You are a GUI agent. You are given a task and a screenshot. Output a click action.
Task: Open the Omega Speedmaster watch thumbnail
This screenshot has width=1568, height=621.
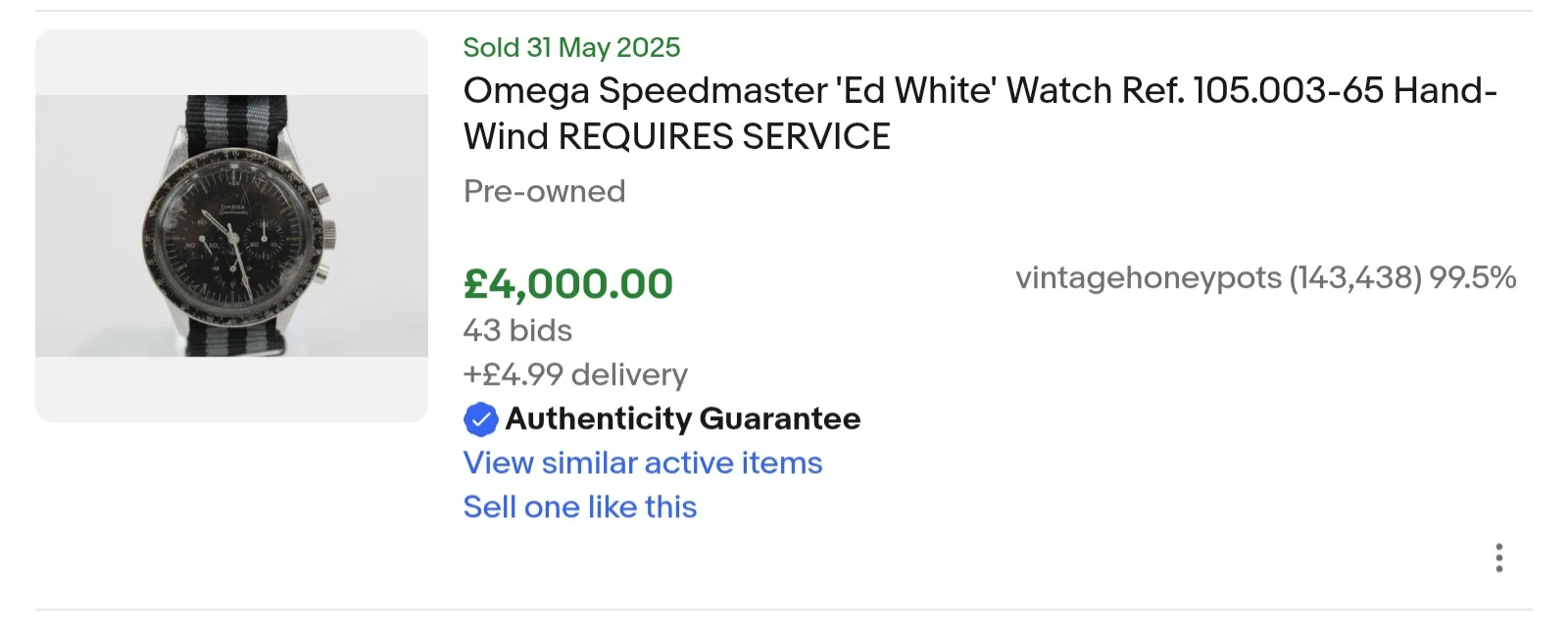coord(231,226)
